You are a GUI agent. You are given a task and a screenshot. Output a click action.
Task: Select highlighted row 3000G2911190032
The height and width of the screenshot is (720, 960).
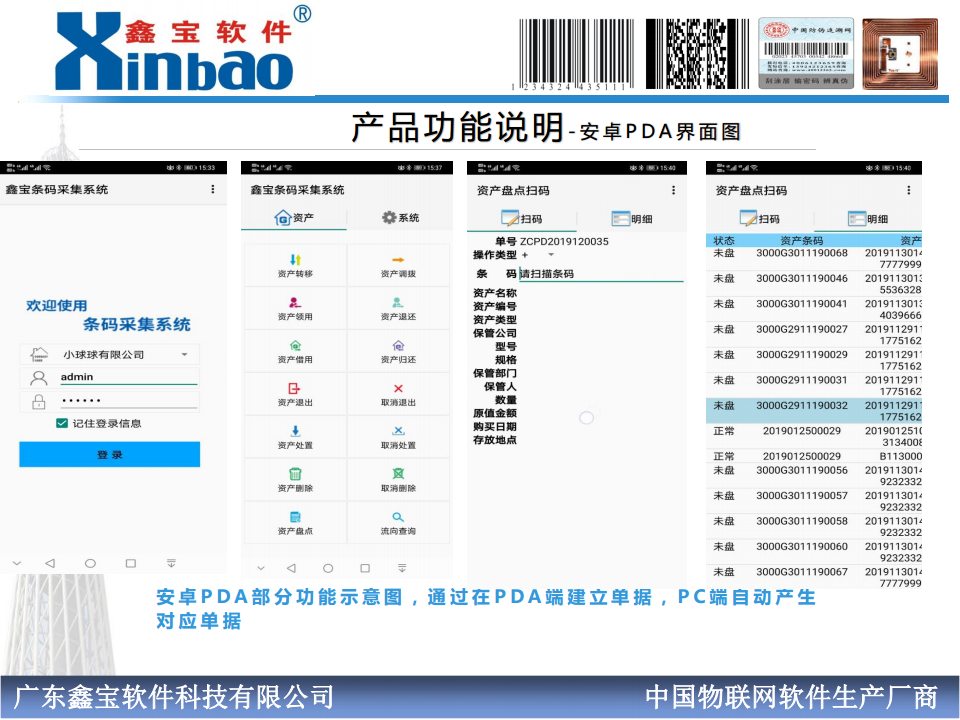pos(814,411)
